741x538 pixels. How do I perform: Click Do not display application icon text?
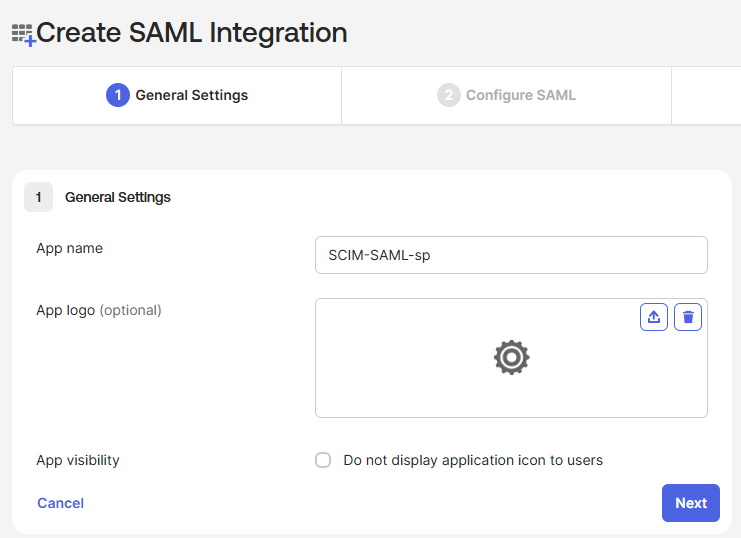pyautogui.click(x=473, y=460)
